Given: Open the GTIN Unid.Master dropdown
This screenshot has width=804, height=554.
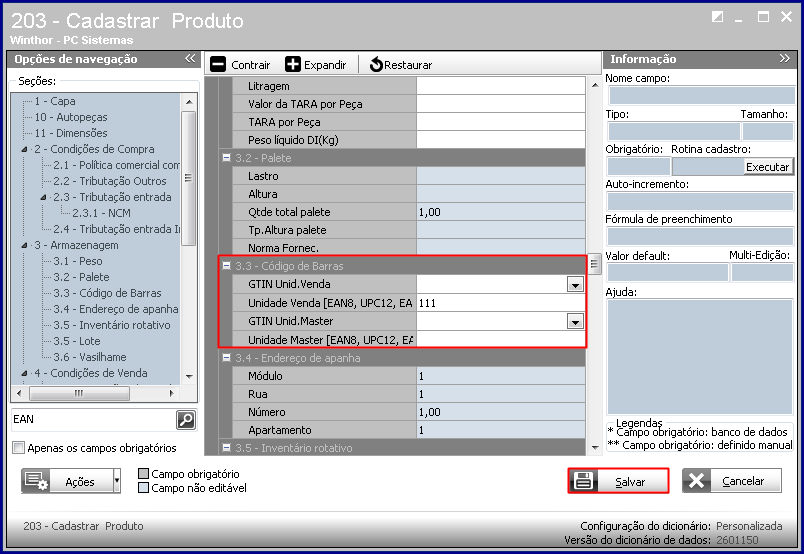Looking at the screenshot, I should point(575,322).
